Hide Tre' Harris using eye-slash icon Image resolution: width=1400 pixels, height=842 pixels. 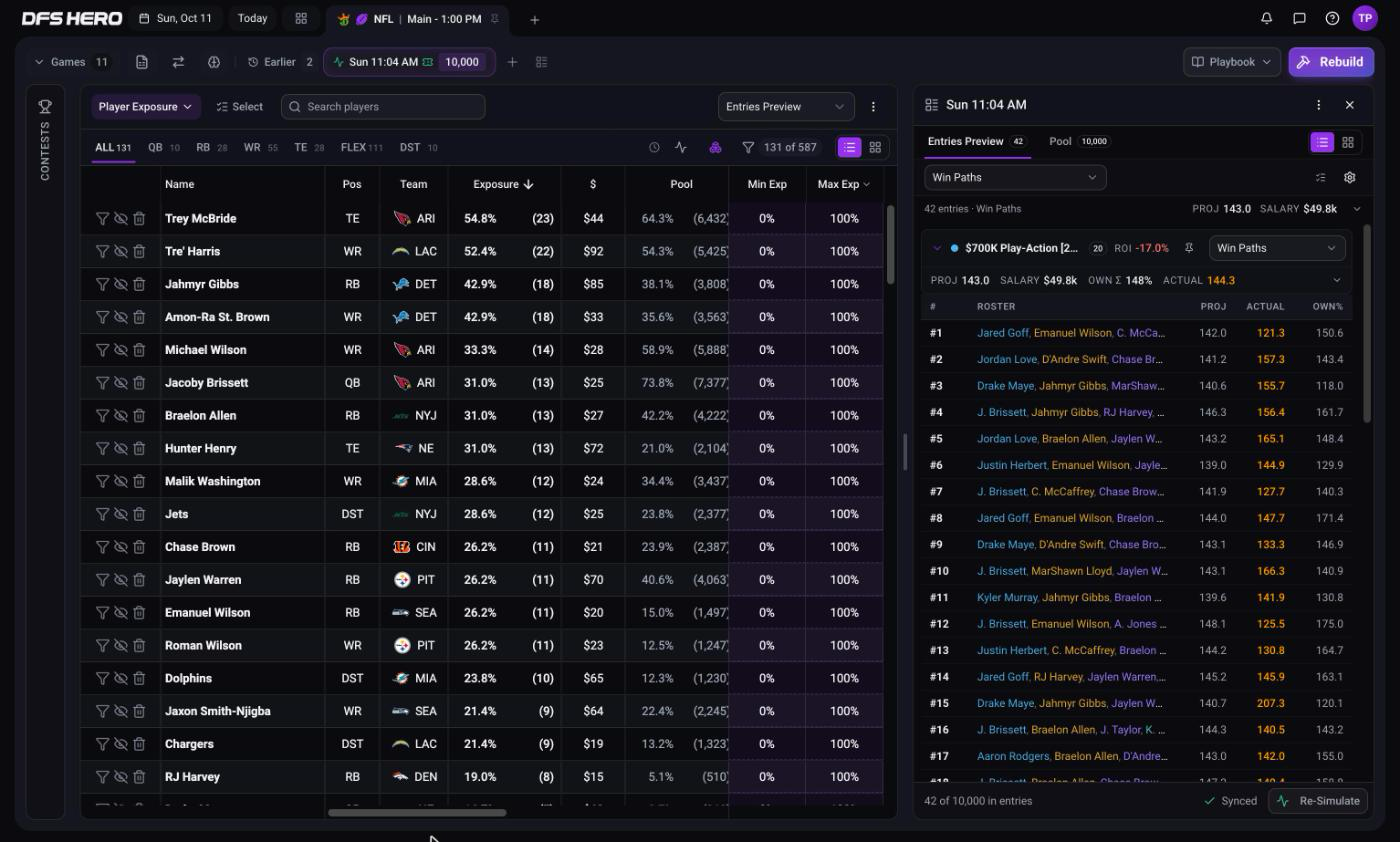point(120,251)
